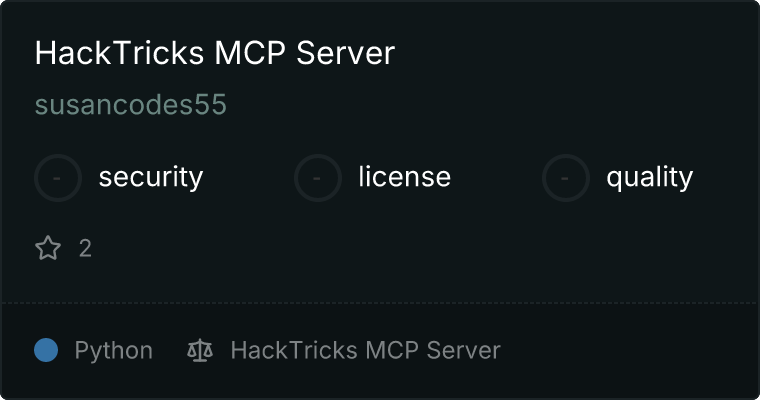Image resolution: width=760 pixels, height=400 pixels.
Task: Click the dashed divider above the footer
Action: point(380,303)
